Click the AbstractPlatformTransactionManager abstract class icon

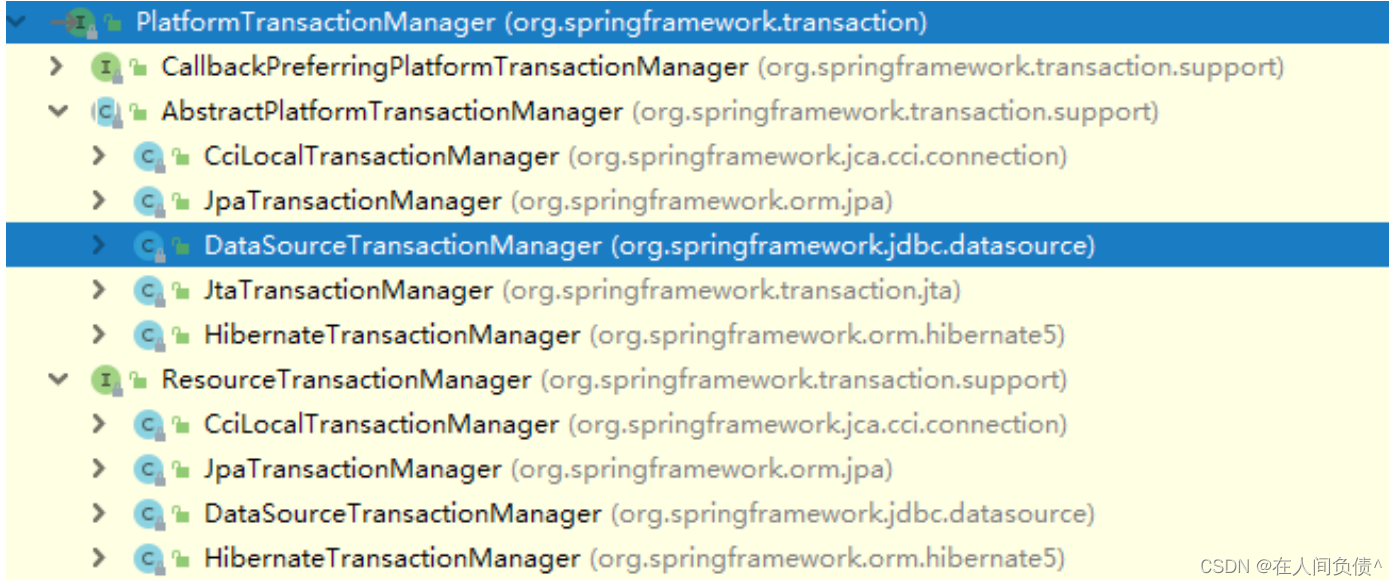pos(104,112)
